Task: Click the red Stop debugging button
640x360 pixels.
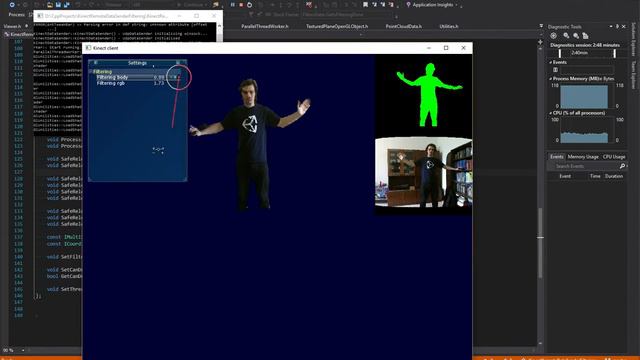Action: click(x=241, y=5)
